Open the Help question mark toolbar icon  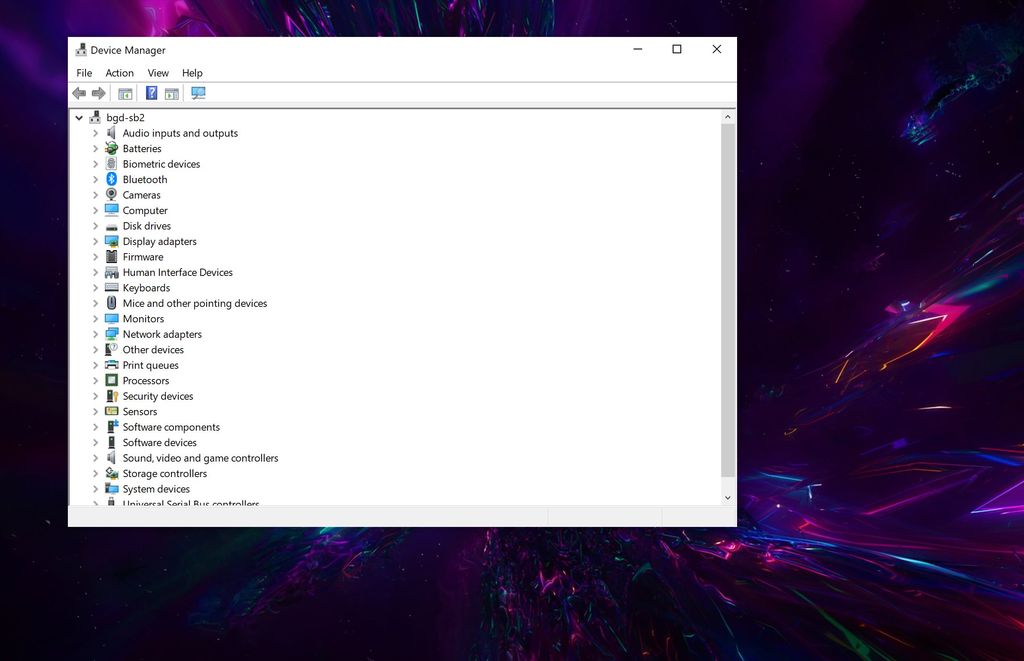pos(152,93)
